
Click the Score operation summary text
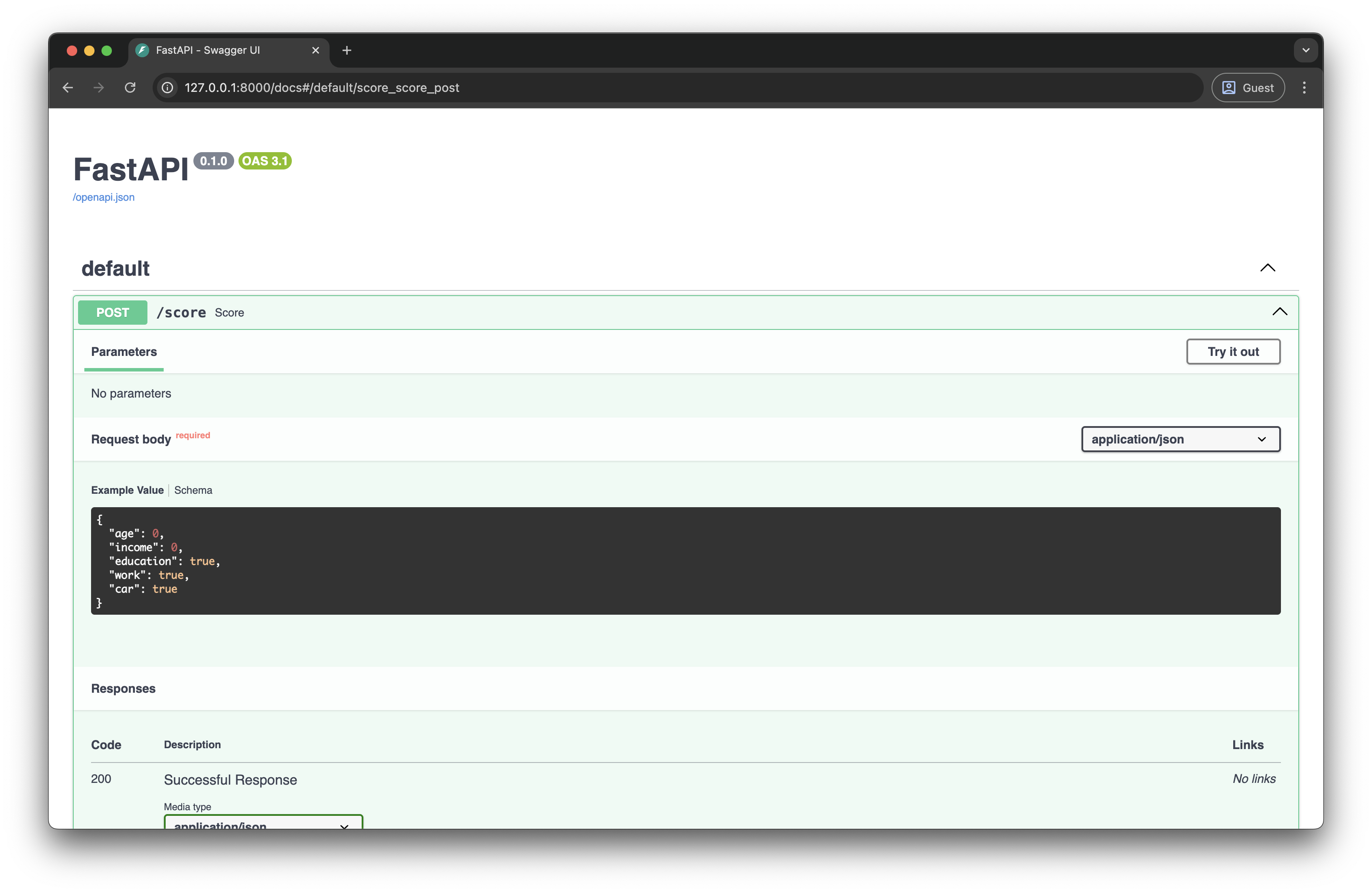pos(229,312)
